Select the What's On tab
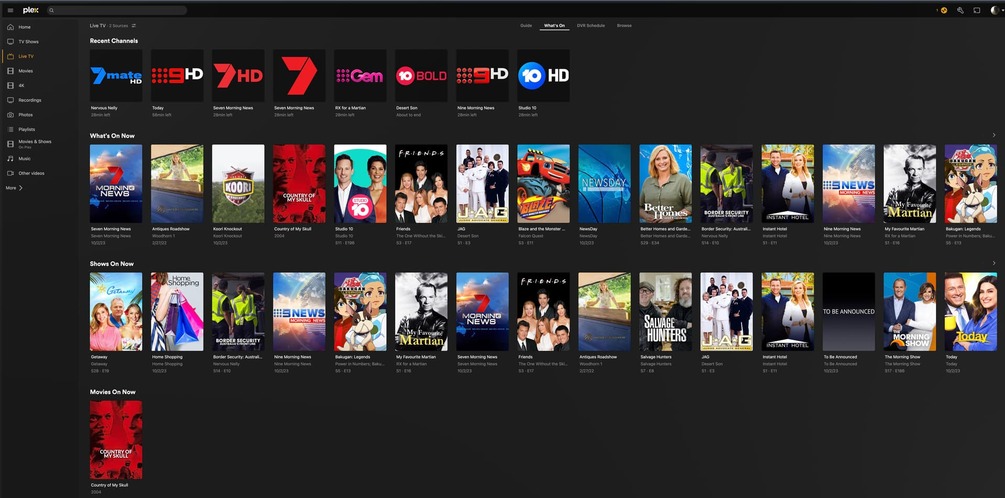1005x498 pixels. tap(554, 26)
